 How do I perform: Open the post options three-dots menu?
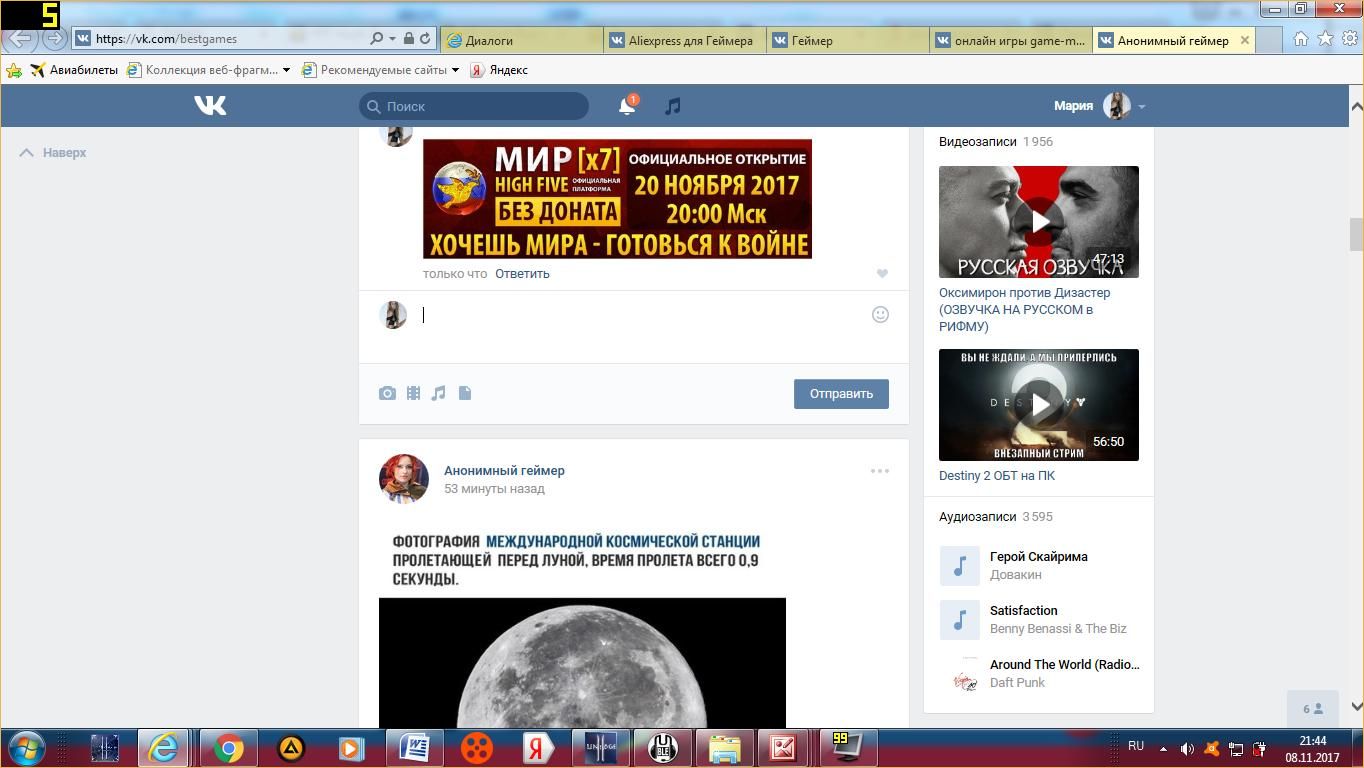[879, 470]
